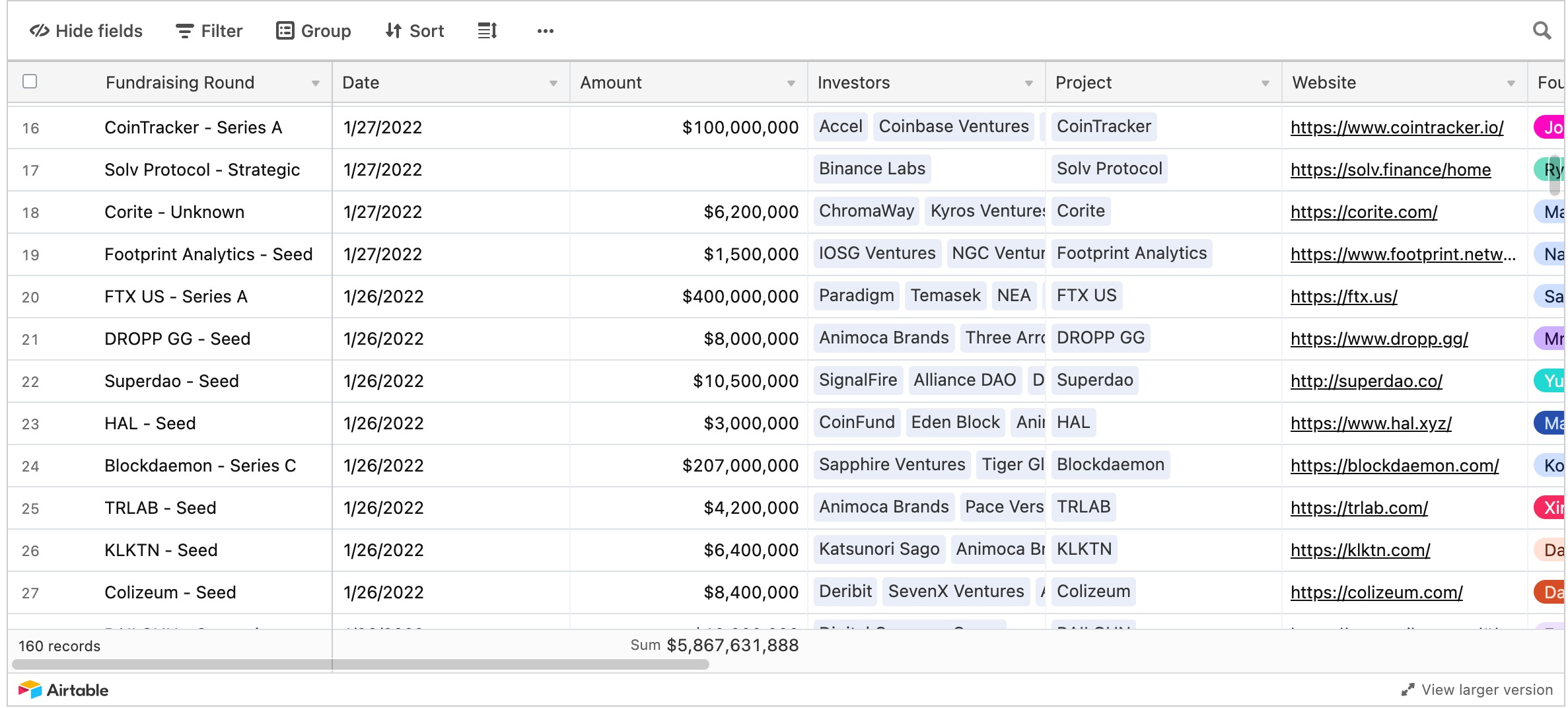Image resolution: width=1568 pixels, height=708 pixels.
Task: Expand Fundraising Round column dropdown
Action: (316, 83)
